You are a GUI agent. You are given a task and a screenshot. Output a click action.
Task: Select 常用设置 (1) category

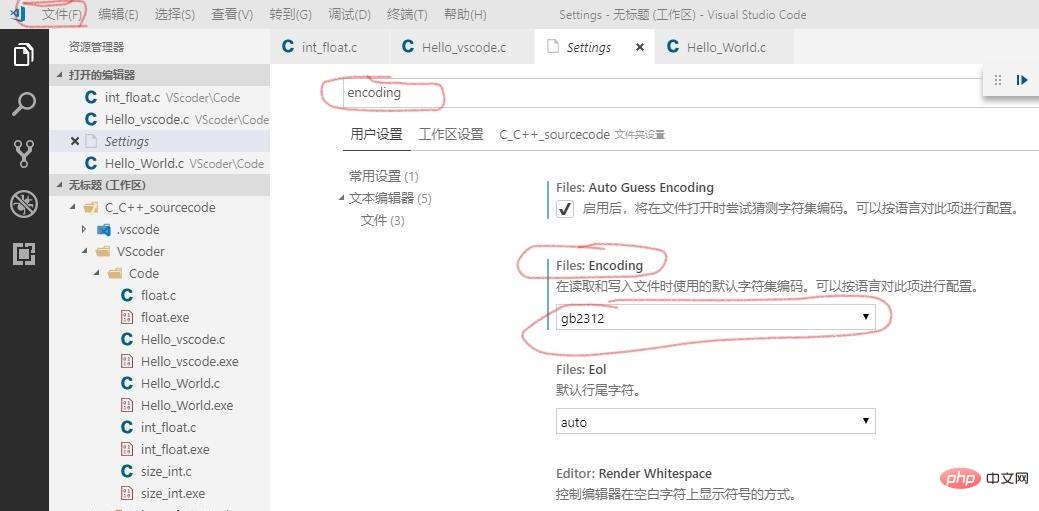[x=384, y=176]
